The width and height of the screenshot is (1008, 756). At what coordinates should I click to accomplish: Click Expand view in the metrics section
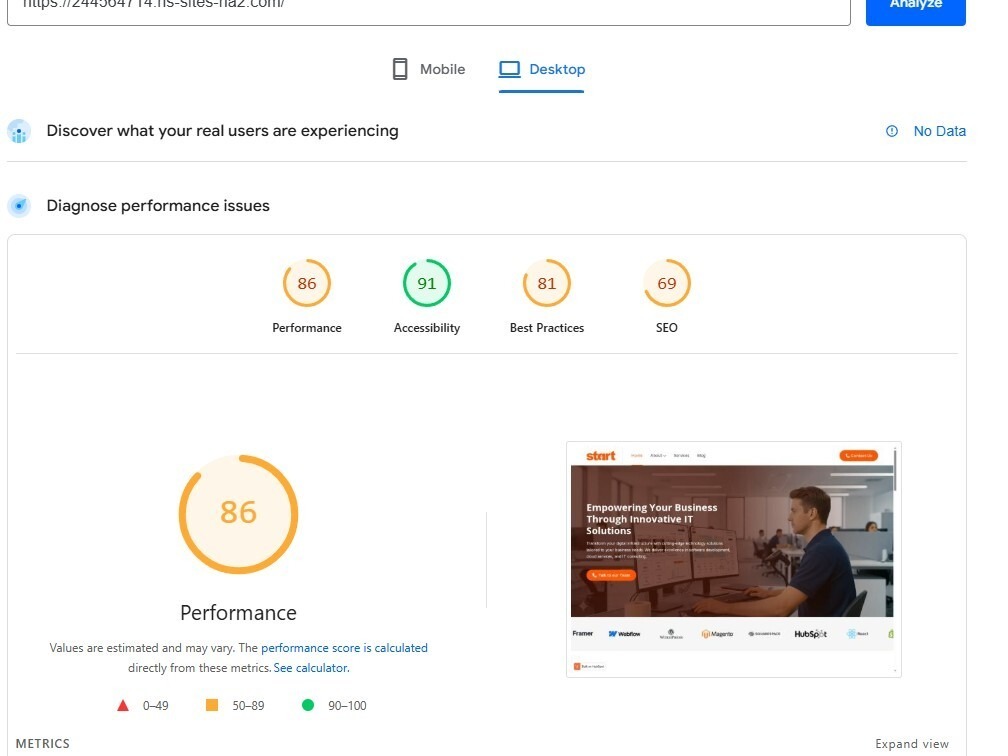click(x=911, y=743)
